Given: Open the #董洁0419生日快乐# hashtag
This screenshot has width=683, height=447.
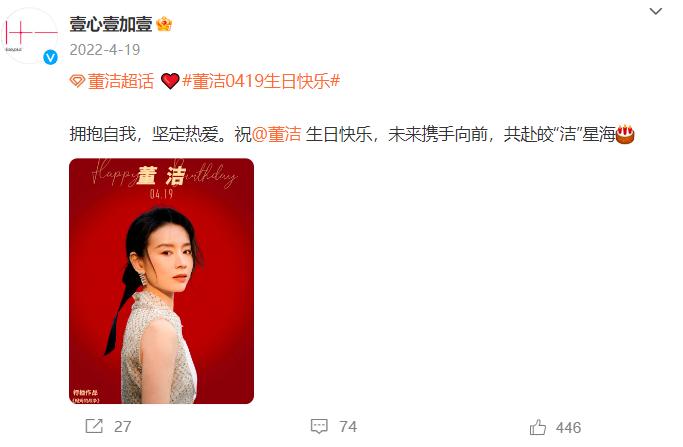Looking at the screenshot, I should point(261,81).
